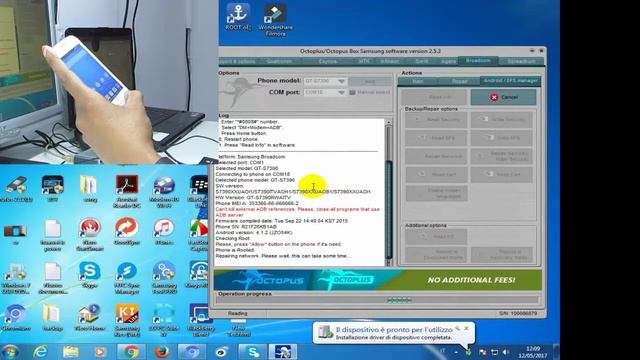This screenshot has height=360, width=640.
Task: Click the Log scrollbar up arrow
Action: click(388, 122)
